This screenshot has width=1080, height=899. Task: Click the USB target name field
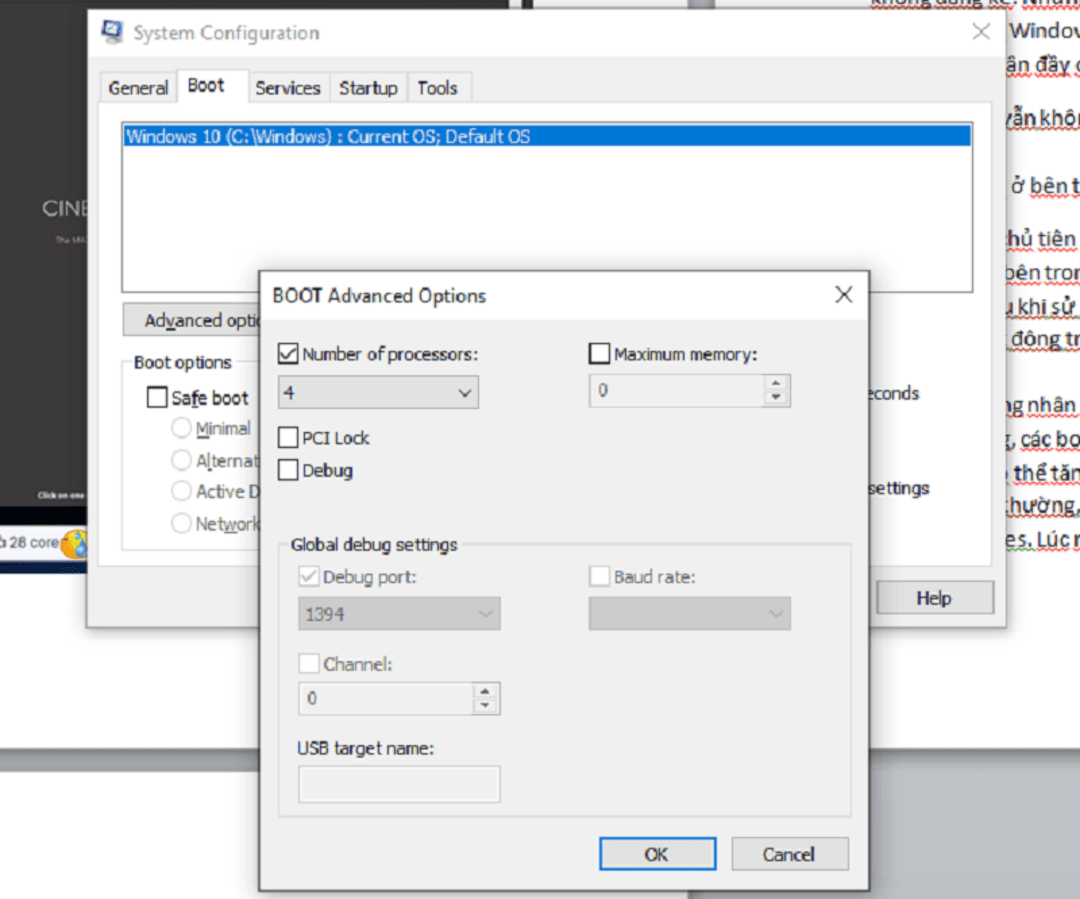[x=399, y=784]
